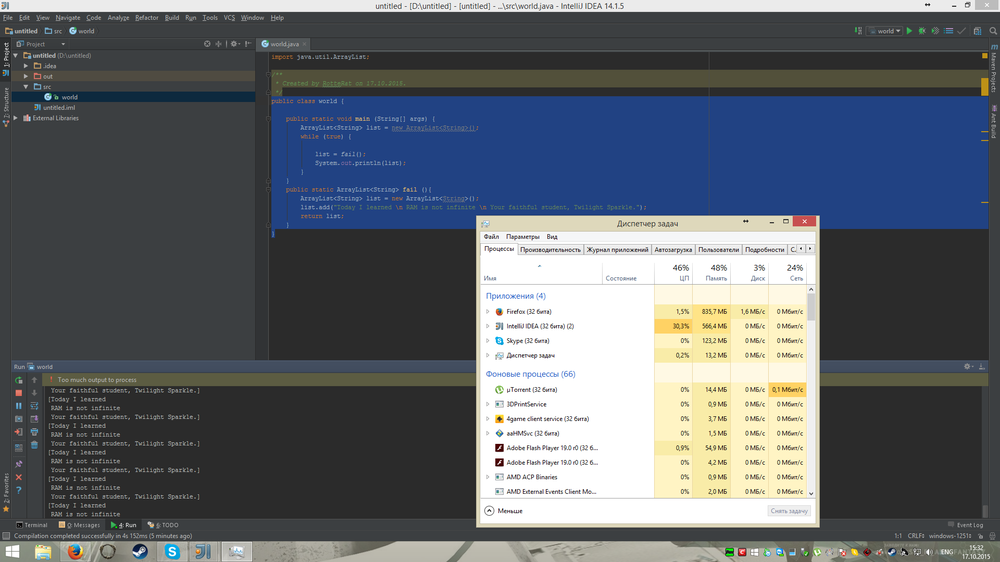
Task: Stop the running process with red square
Action: [18, 393]
